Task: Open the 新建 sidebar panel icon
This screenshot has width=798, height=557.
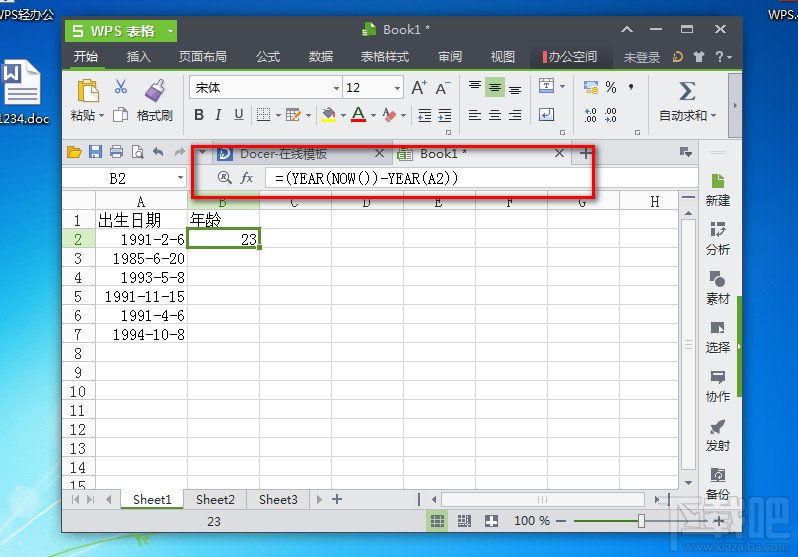Action: (x=717, y=188)
